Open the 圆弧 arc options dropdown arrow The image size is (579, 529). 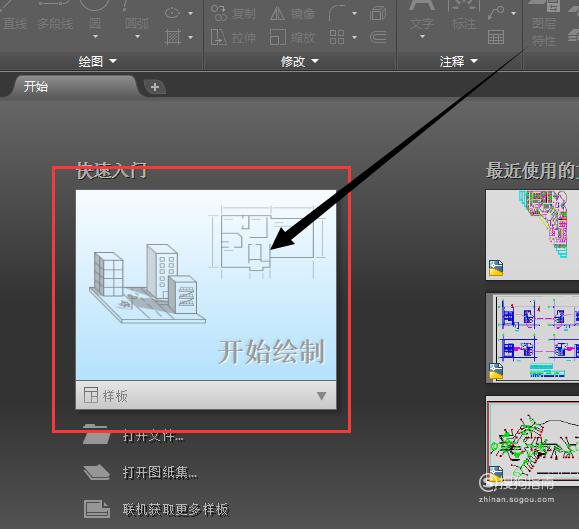(x=137, y=37)
